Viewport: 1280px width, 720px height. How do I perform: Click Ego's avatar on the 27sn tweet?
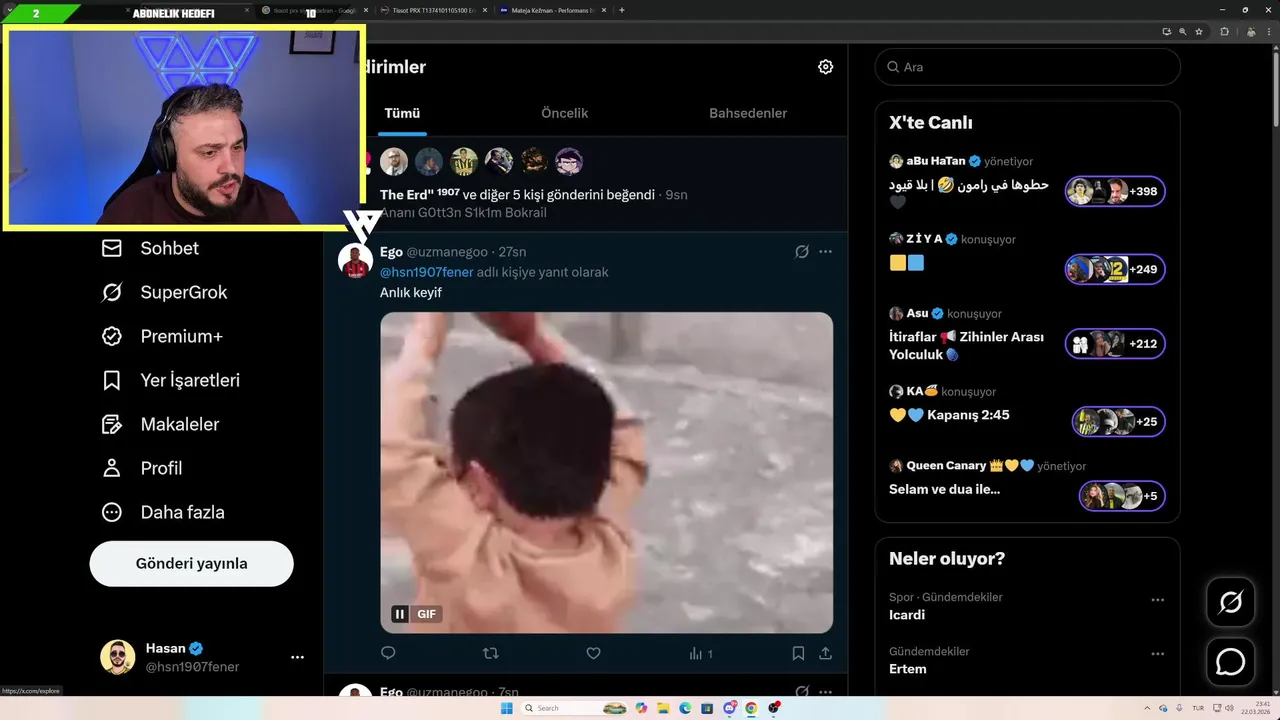[355, 261]
